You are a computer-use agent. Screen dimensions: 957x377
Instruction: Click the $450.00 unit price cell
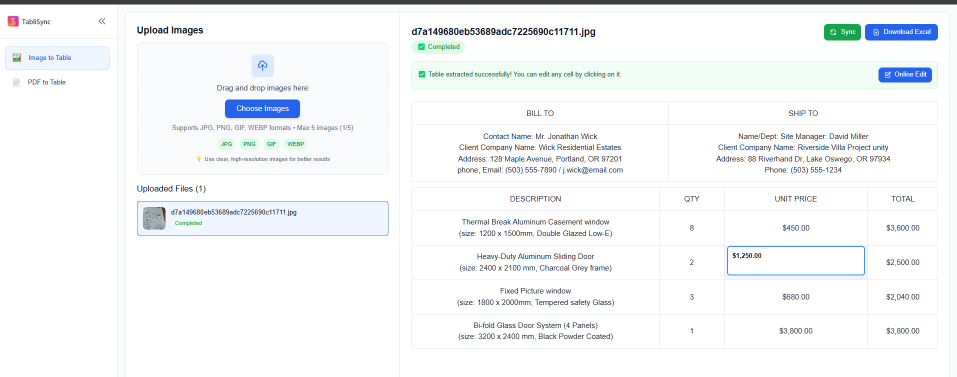tap(796, 228)
